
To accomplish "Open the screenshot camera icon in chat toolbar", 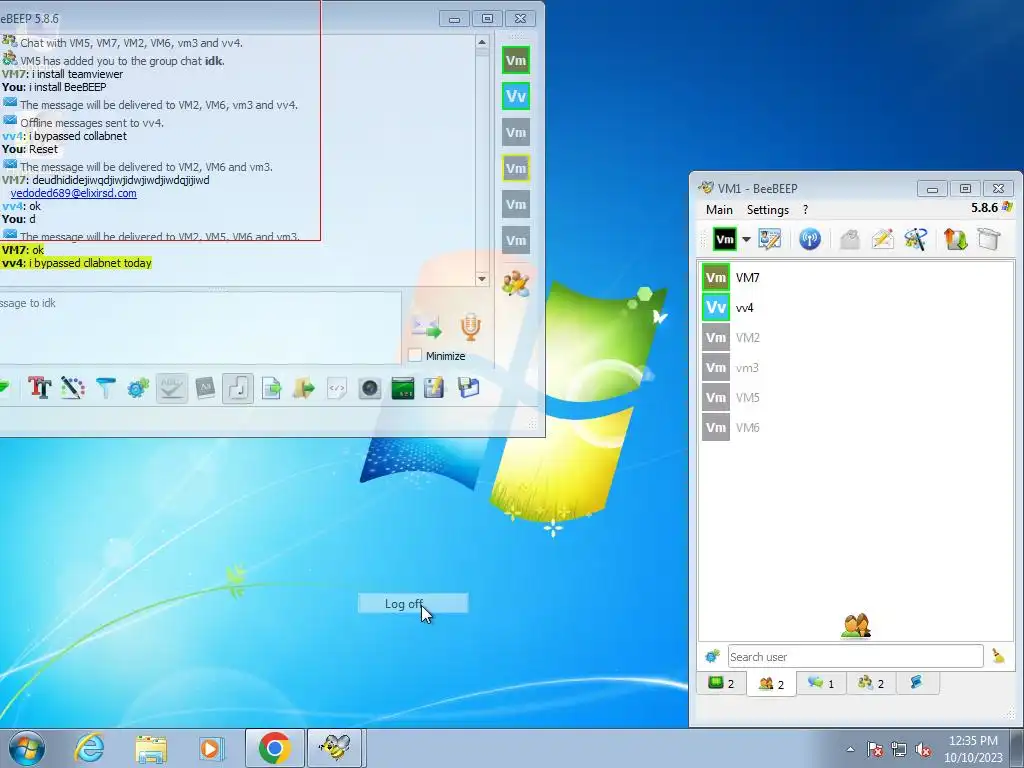I will coord(370,388).
